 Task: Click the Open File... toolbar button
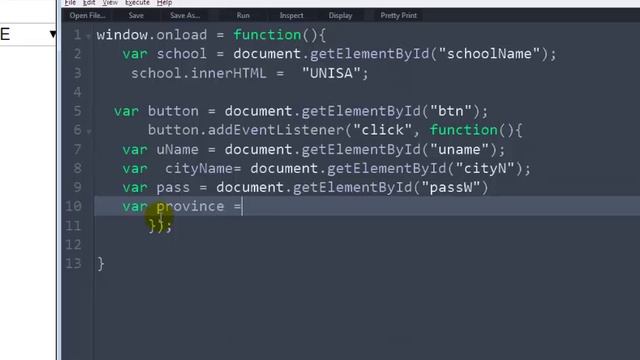point(87,16)
